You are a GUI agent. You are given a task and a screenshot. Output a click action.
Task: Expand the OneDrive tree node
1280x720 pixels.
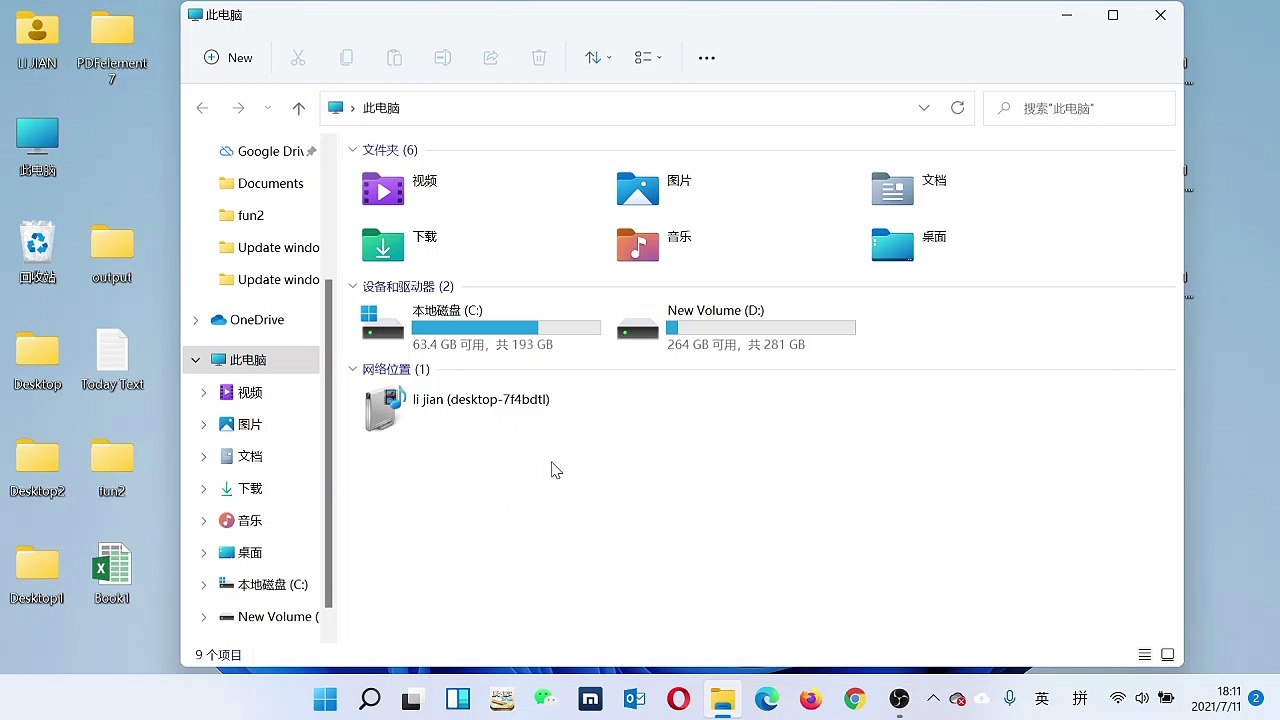(x=195, y=320)
